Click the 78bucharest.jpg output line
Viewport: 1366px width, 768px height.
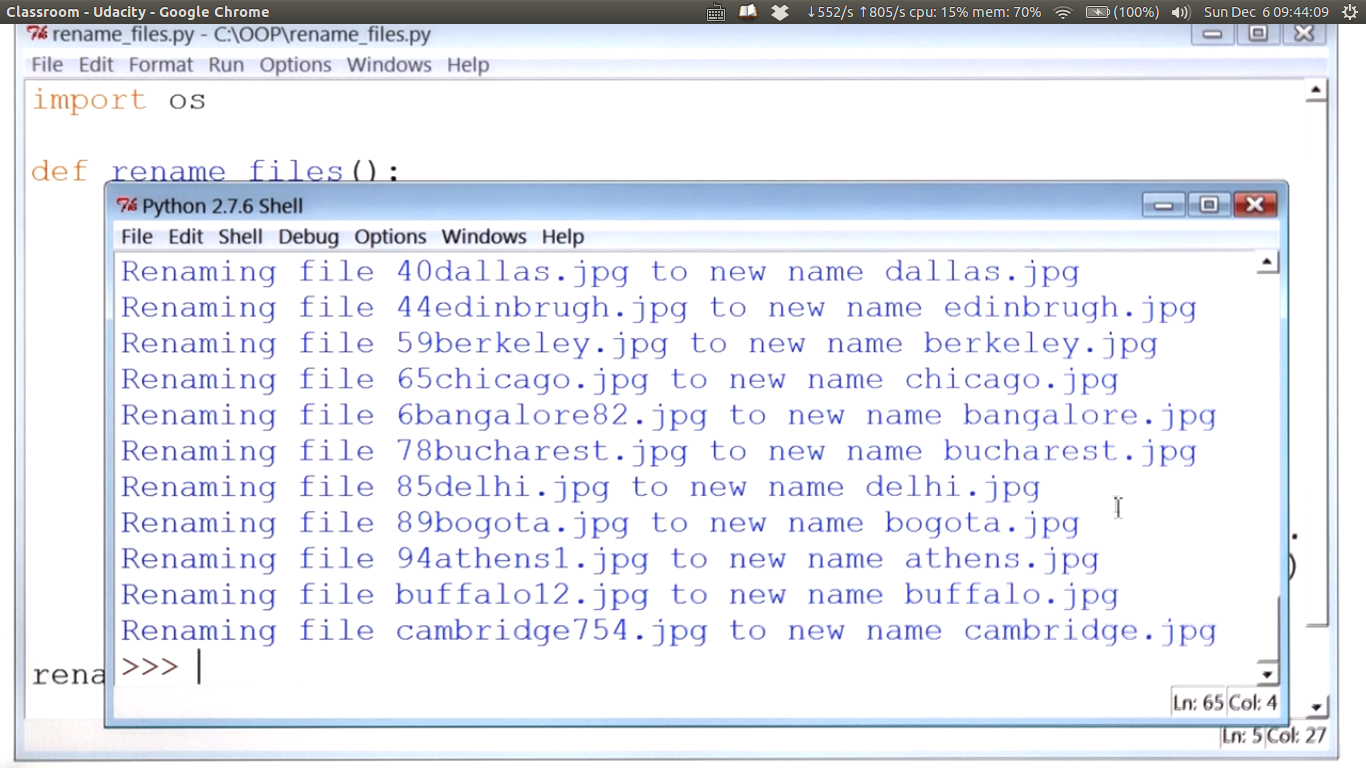click(659, 452)
